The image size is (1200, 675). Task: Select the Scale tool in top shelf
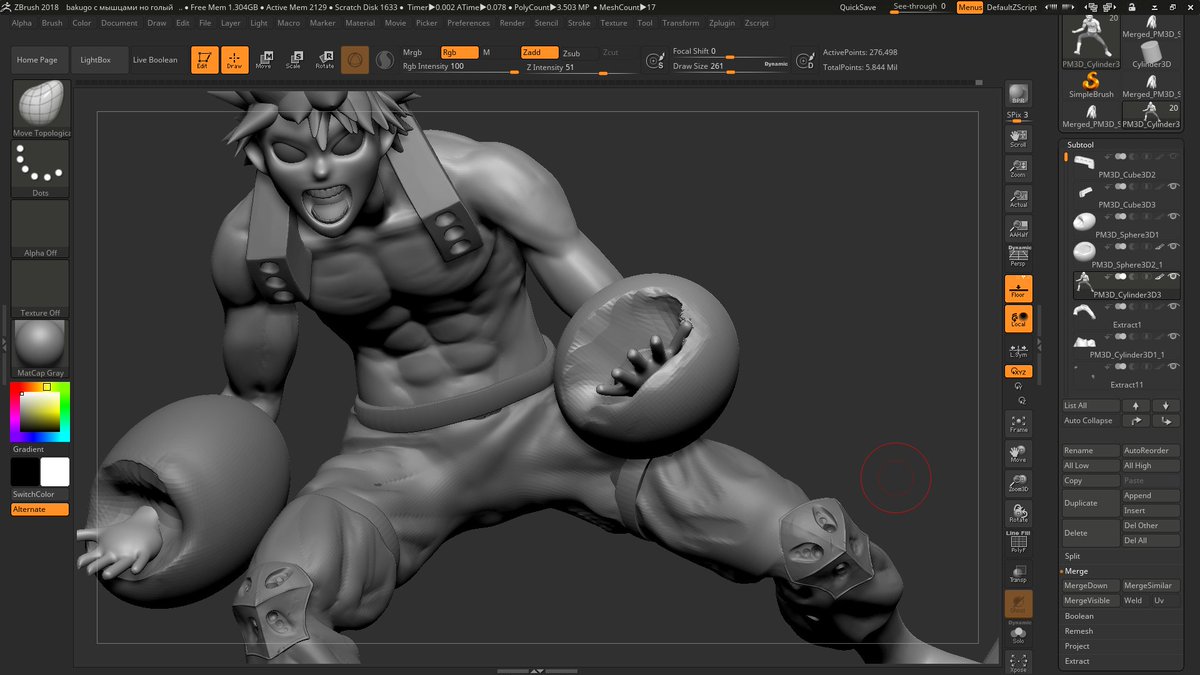point(293,60)
